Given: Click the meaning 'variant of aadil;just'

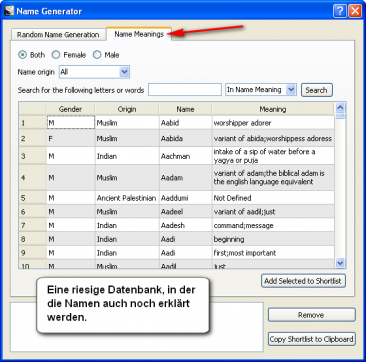Looking at the screenshot, I should click(273, 212).
